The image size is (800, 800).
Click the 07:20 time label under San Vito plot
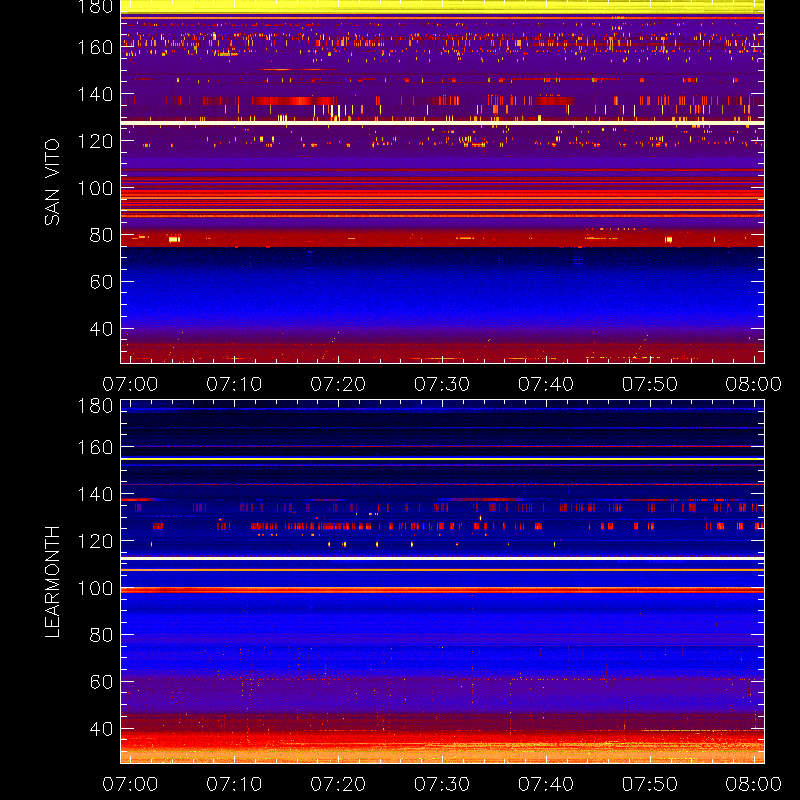pos(338,384)
